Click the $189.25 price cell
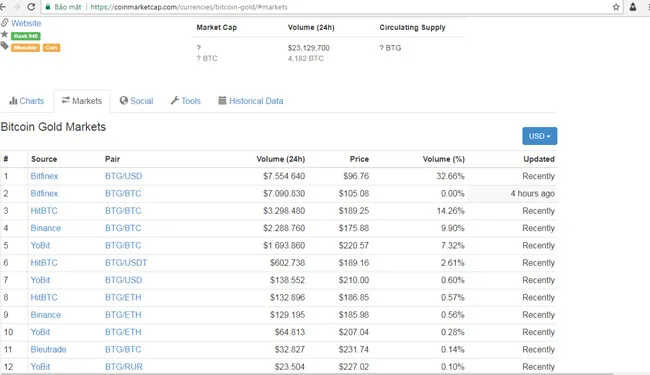 tap(354, 211)
